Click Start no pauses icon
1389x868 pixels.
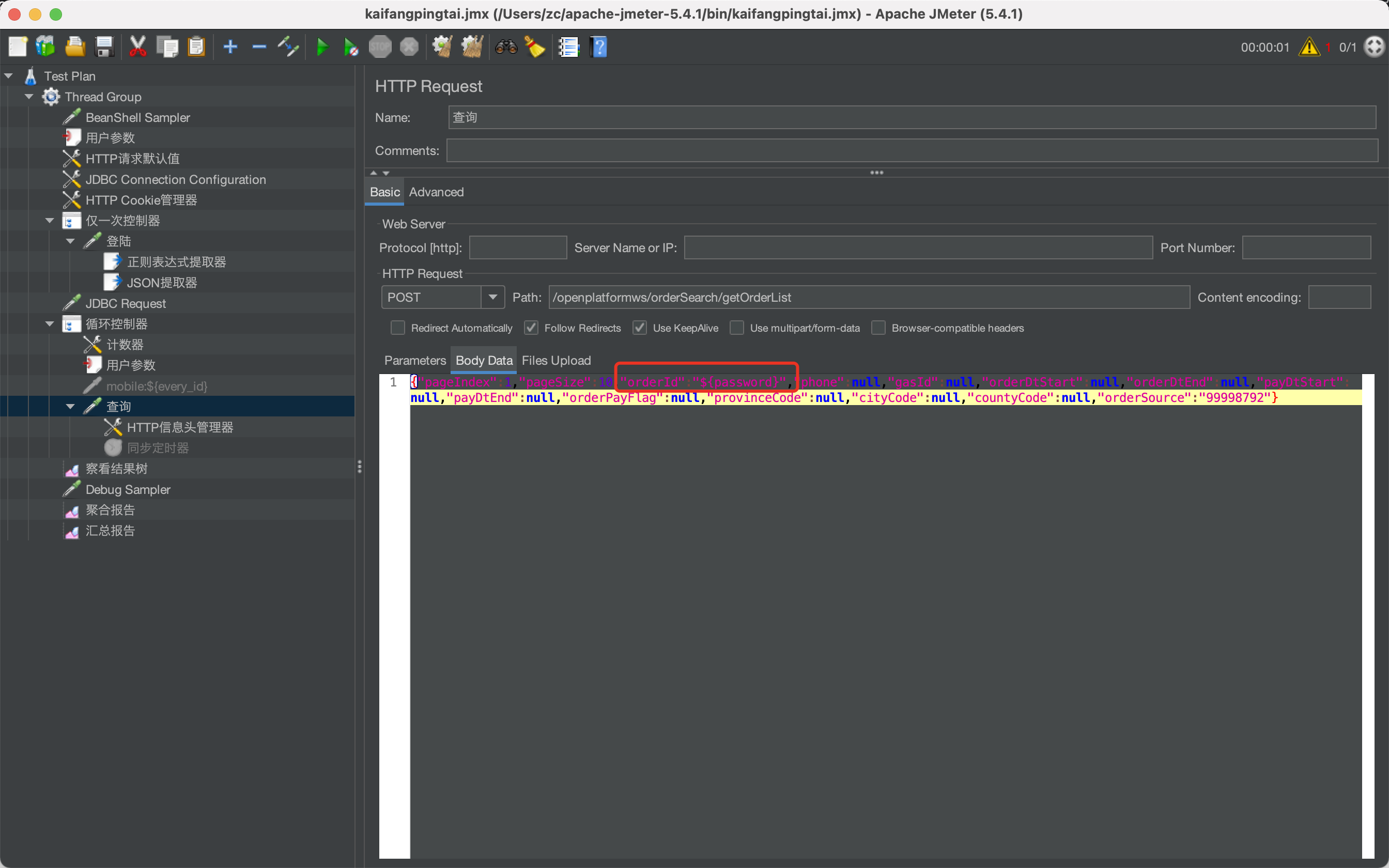351,47
